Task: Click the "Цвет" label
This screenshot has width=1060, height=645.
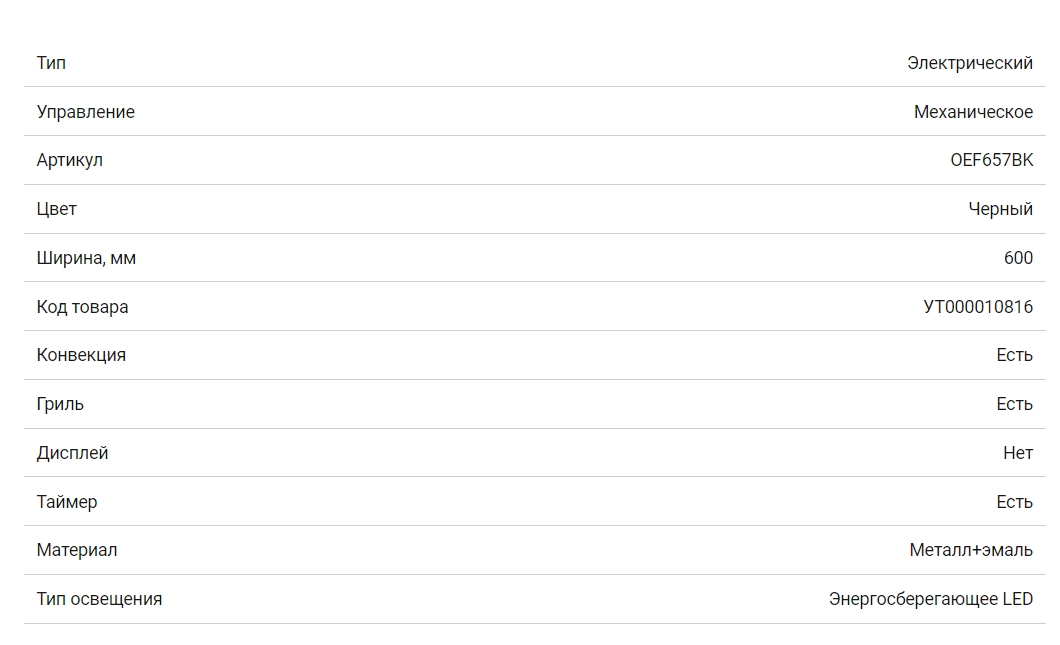Action: coord(56,209)
